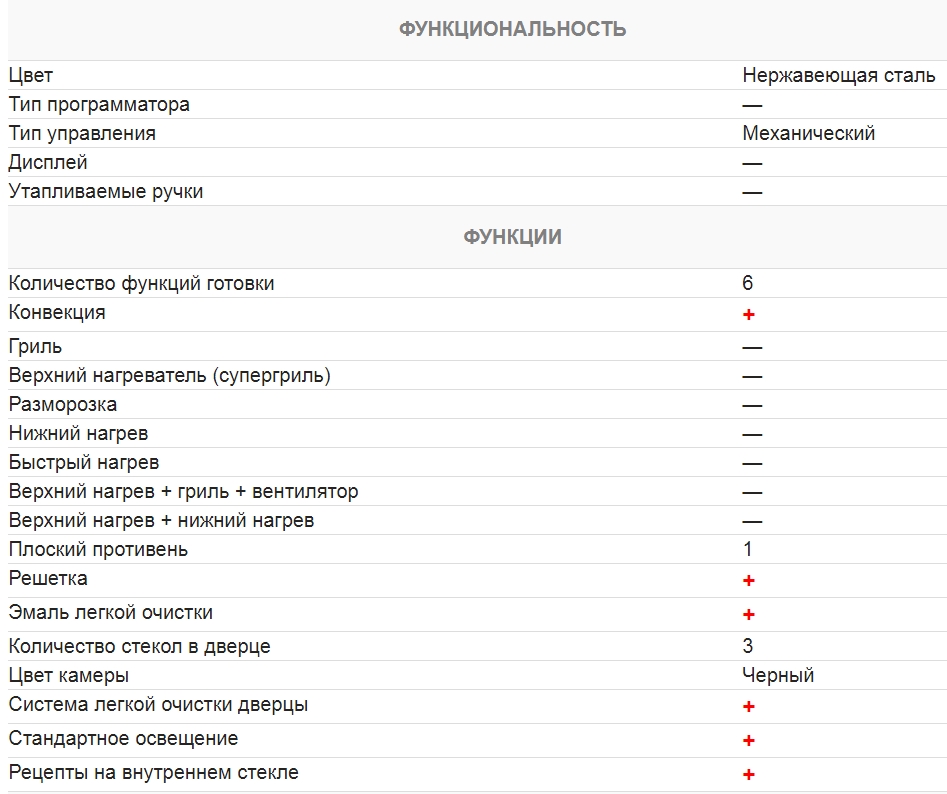Click the red plus beside Решетка
This screenshot has width=947, height=794.
pos(749,580)
